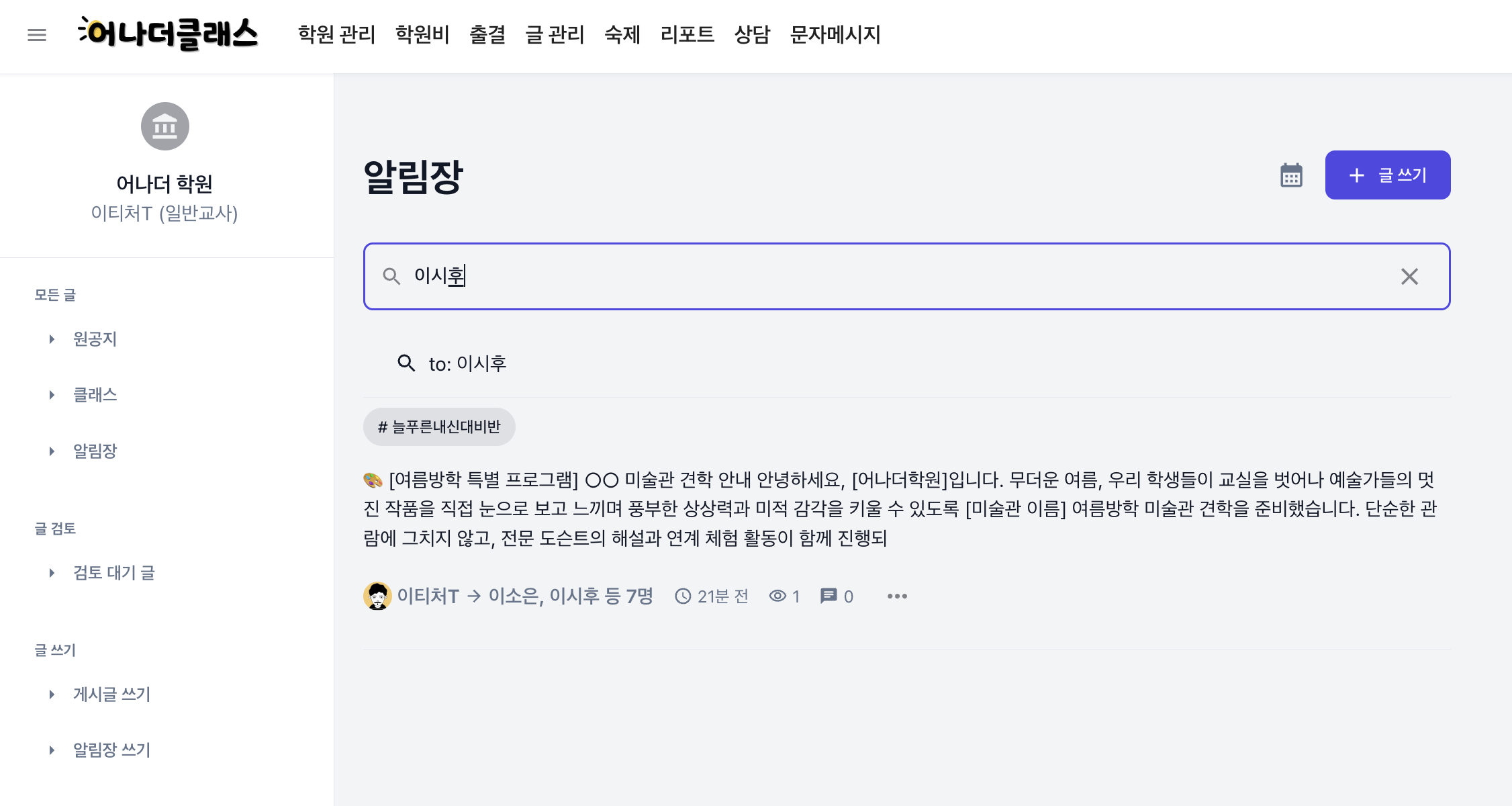Click the 알림장 sidebar label
Image resolution: width=1512 pixels, height=806 pixels.
(x=95, y=451)
